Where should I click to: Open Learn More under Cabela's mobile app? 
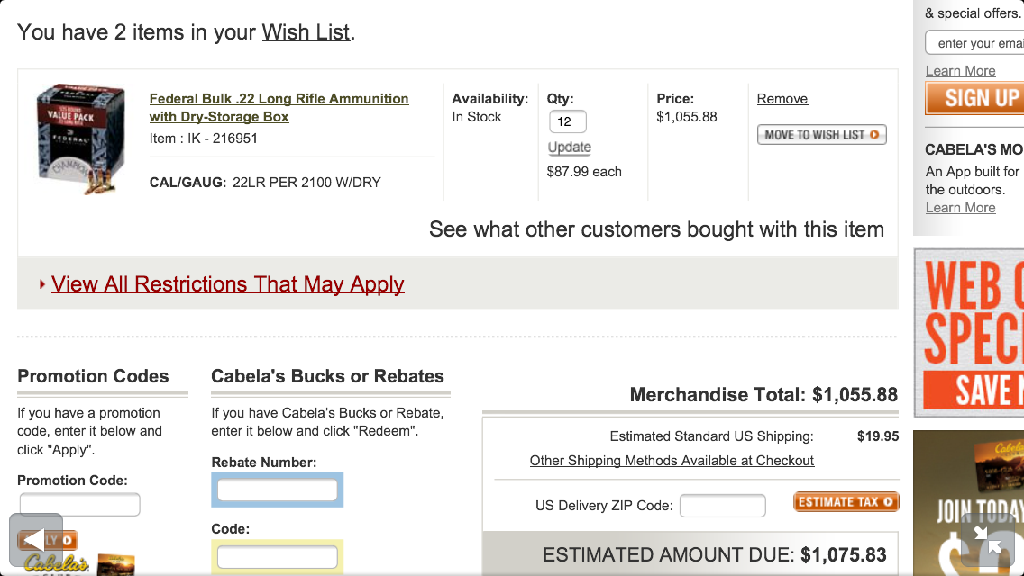tap(961, 208)
